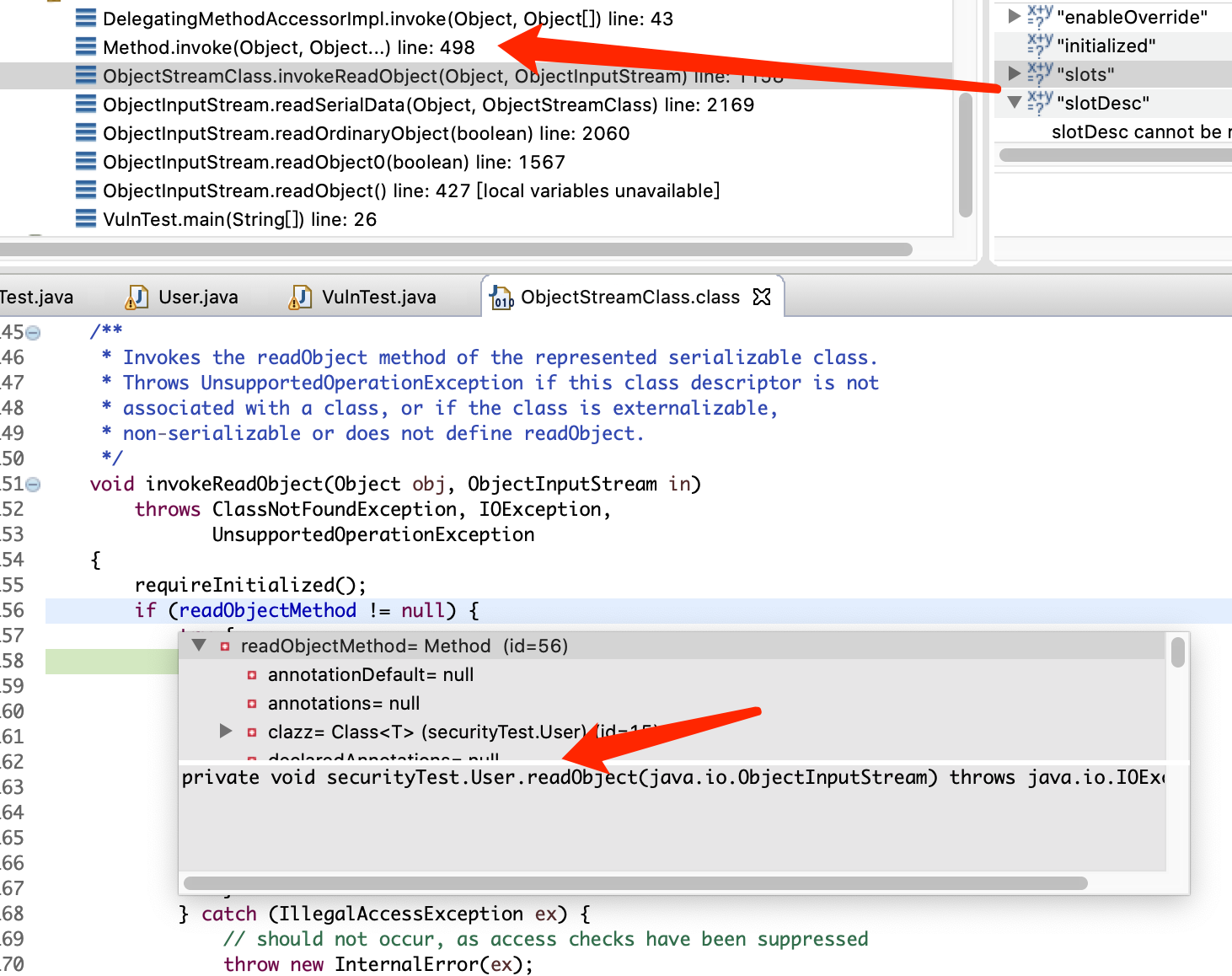
Task: Click the stack frame icon beside ObjectInputStream.readObject()
Action: (x=86, y=190)
